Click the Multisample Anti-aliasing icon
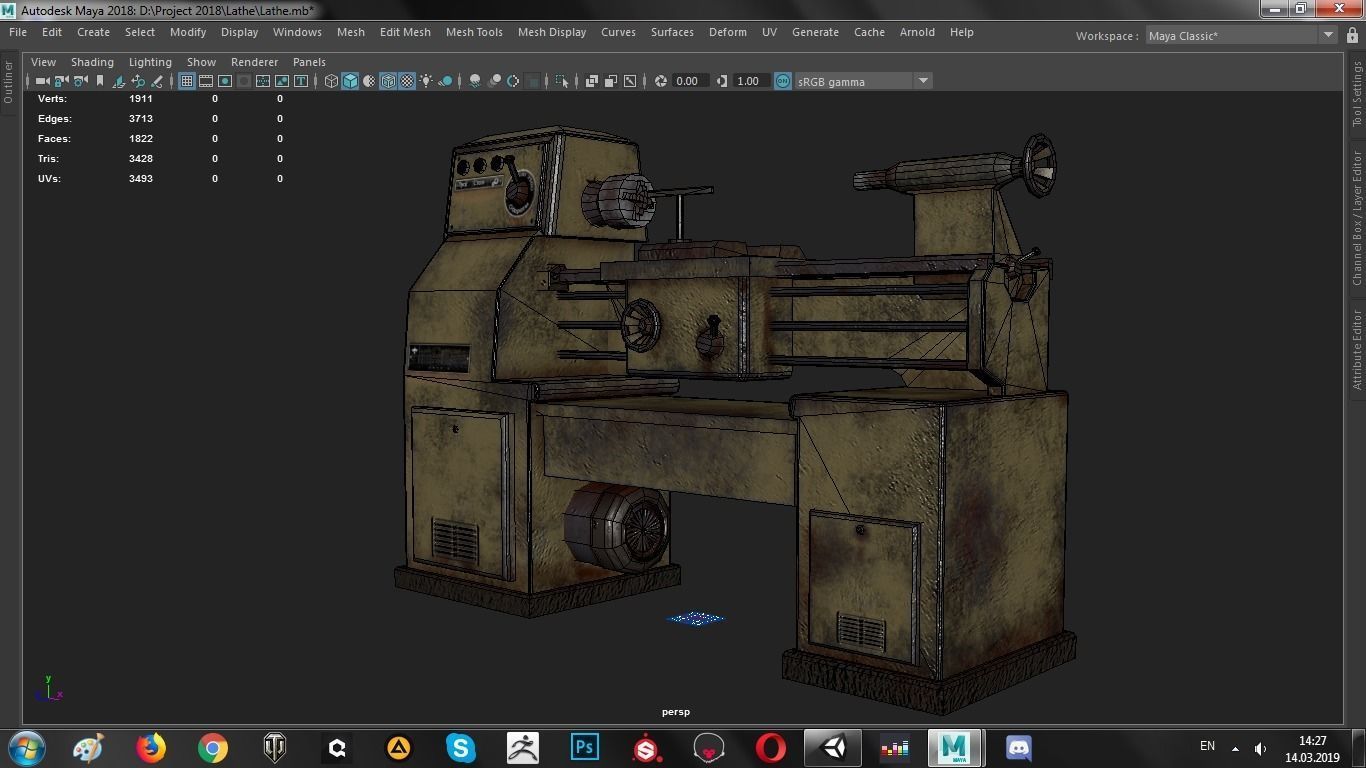Screen dimensions: 1366x770 tap(513, 81)
